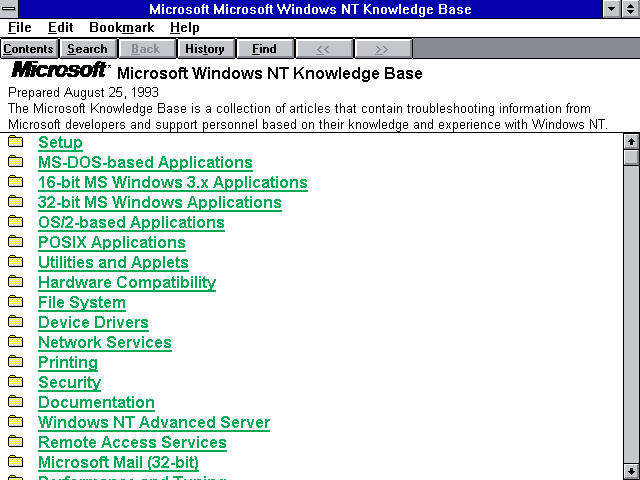Click the next topic >> button

click(x=382, y=49)
